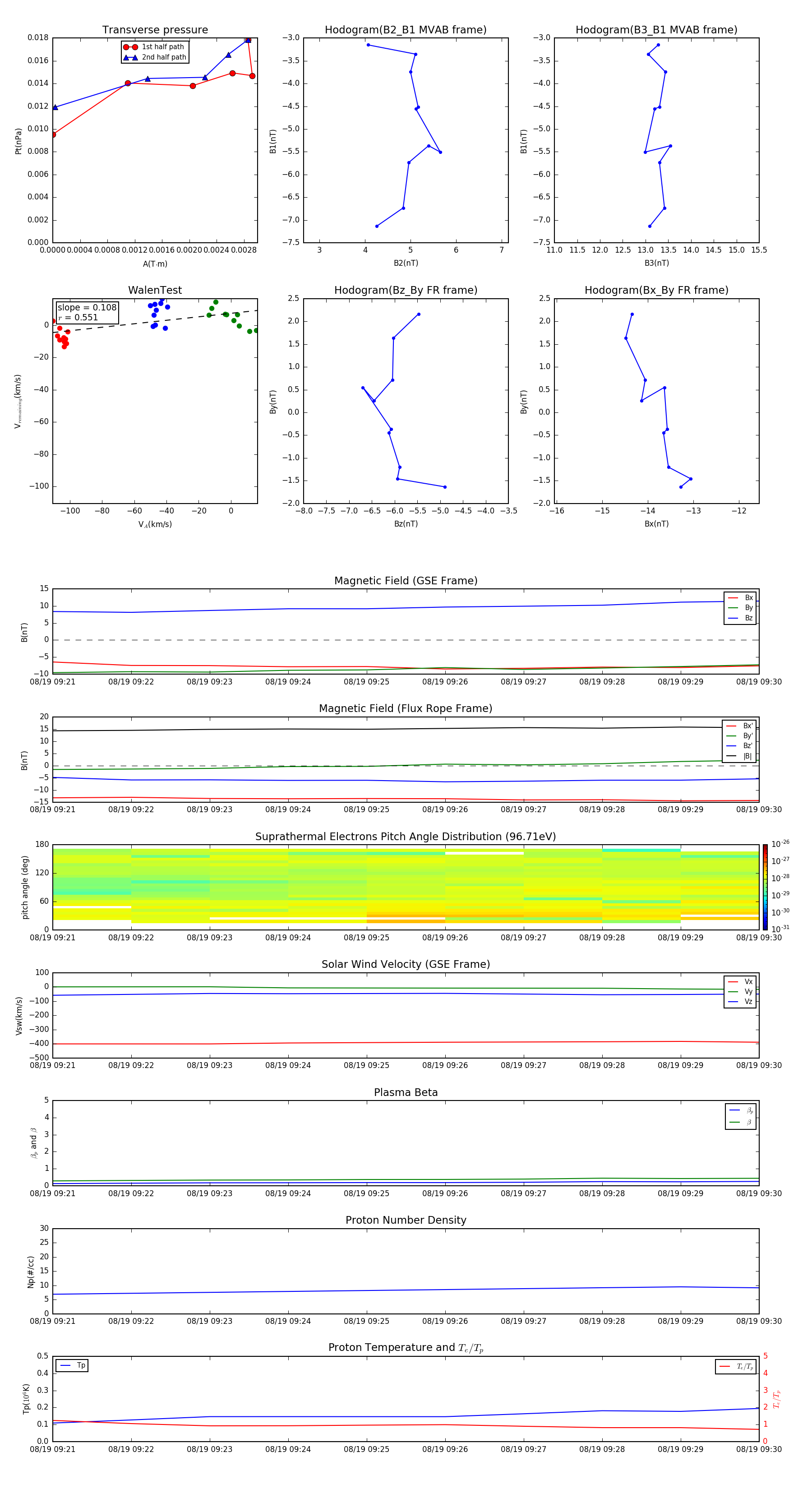The height and width of the screenshot is (1489, 812).
Task: Click the 'Bz(nT)' x-axis label
Action: [406, 524]
